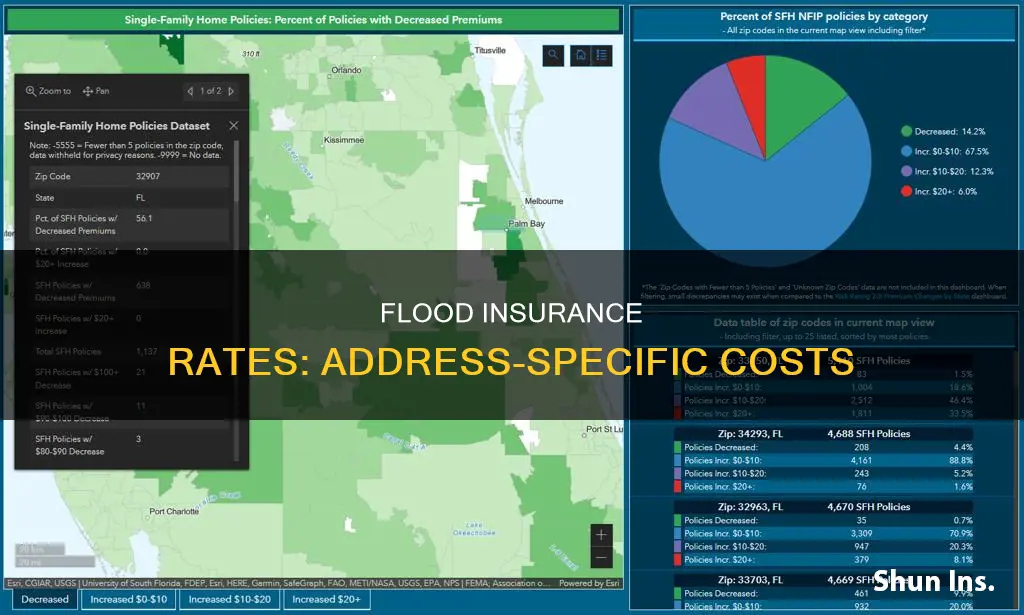Select Policies Incr. $20+ row with 76
The width and height of the screenshot is (1024, 615).
tap(823, 486)
